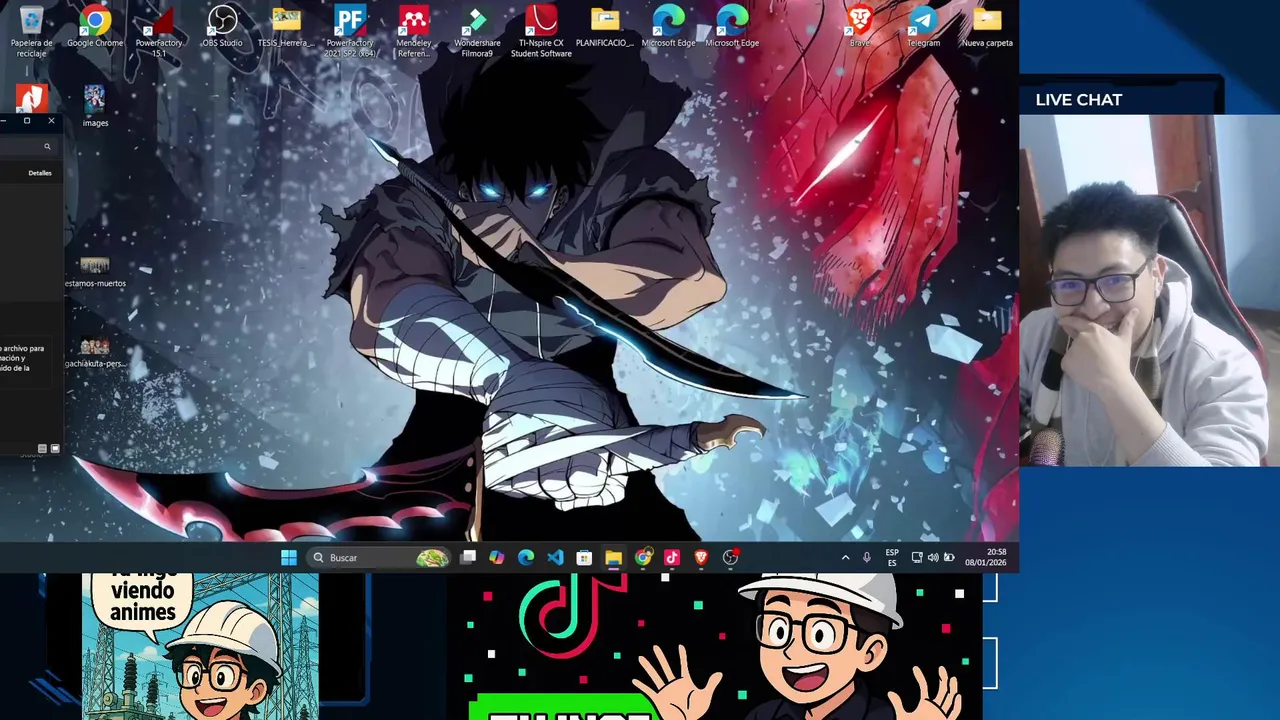Select the images desktop file

pos(95,106)
